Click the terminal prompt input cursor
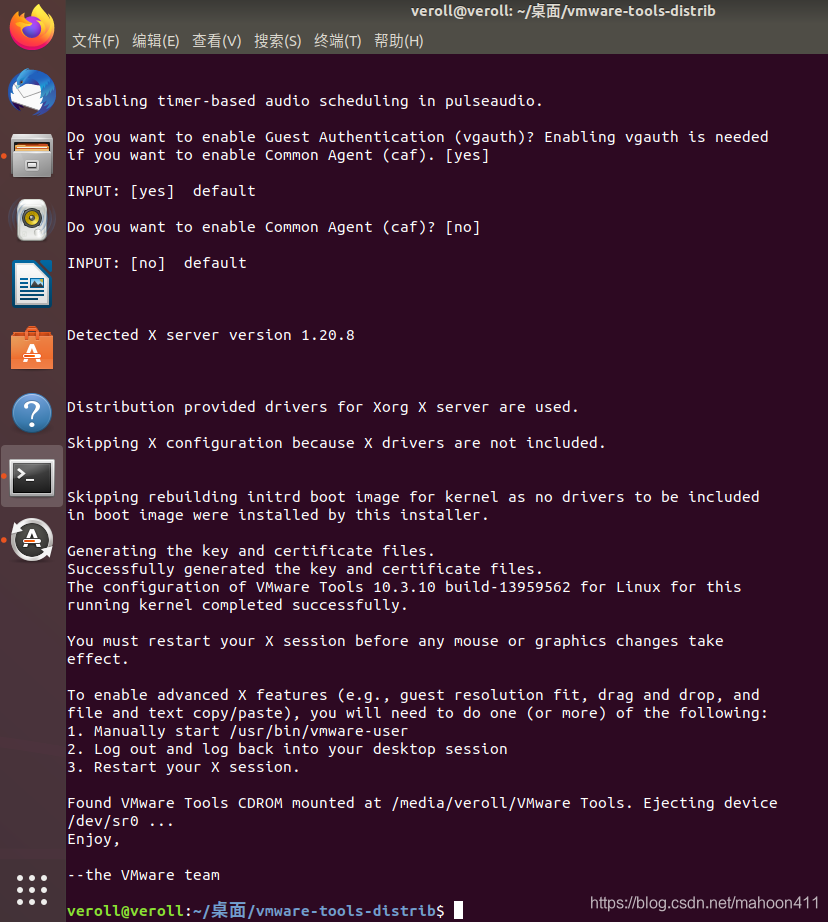 click(x=458, y=910)
